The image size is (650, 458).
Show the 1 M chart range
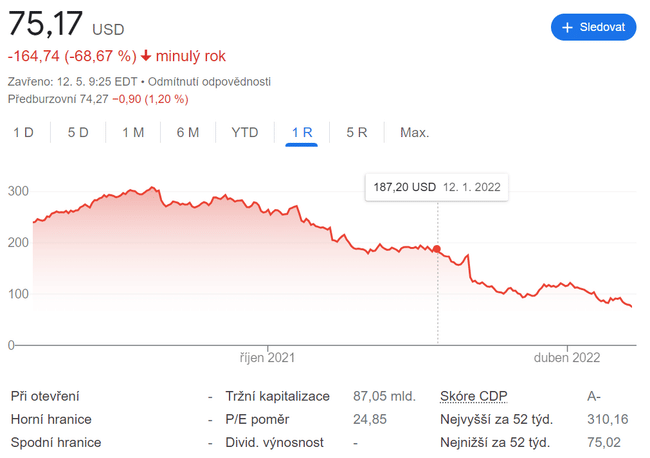pyautogui.click(x=133, y=132)
